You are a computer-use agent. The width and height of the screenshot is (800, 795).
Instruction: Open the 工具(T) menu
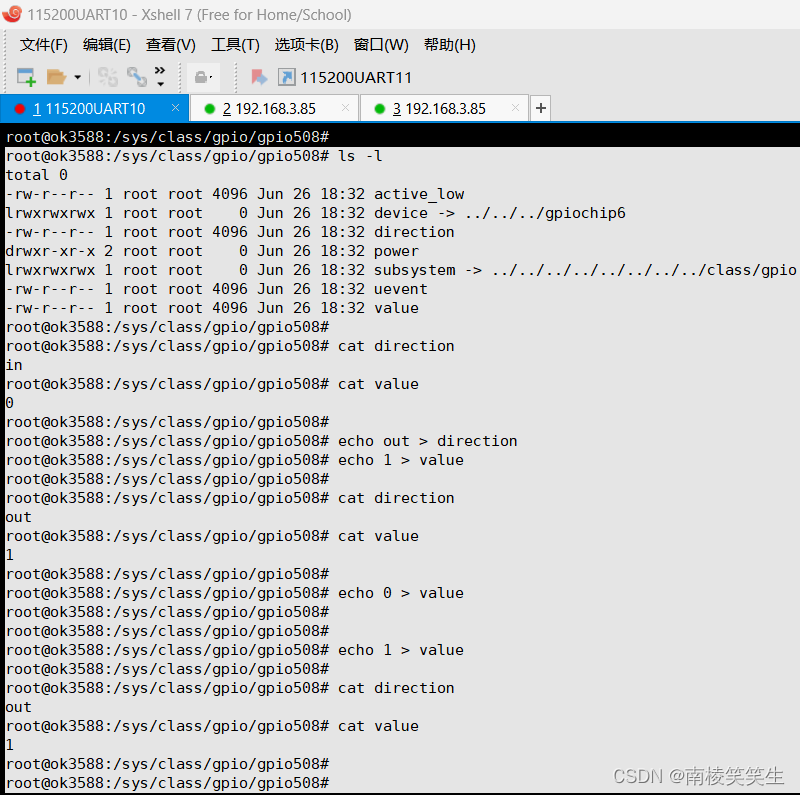point(235,45)
